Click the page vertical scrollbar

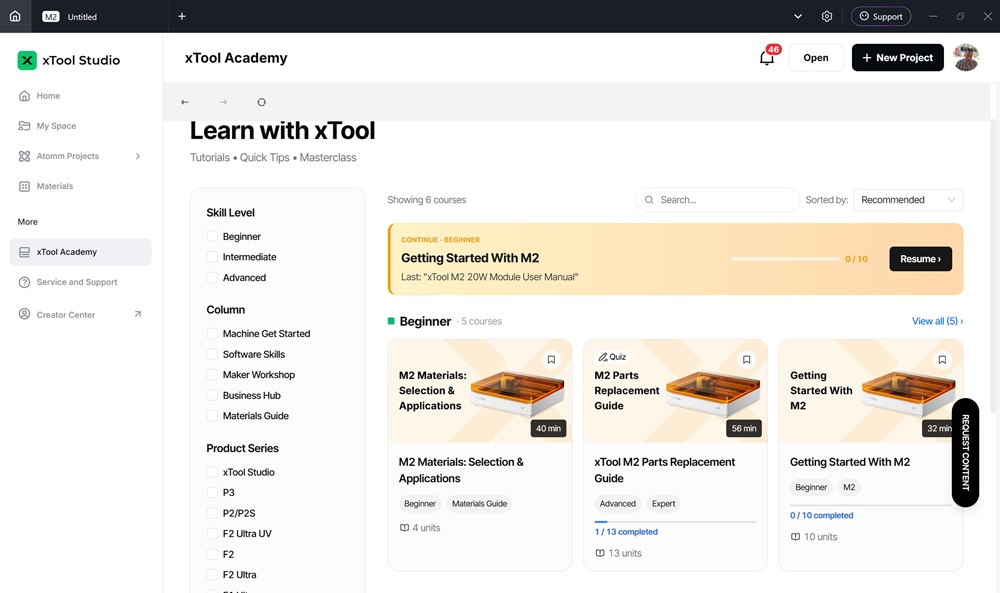pyautogui.click(x=993, y=265)
